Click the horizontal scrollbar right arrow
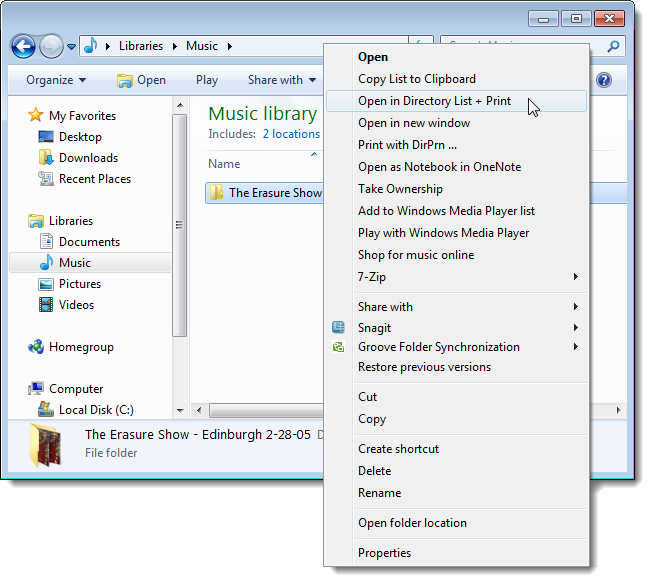 pos(618,410)
